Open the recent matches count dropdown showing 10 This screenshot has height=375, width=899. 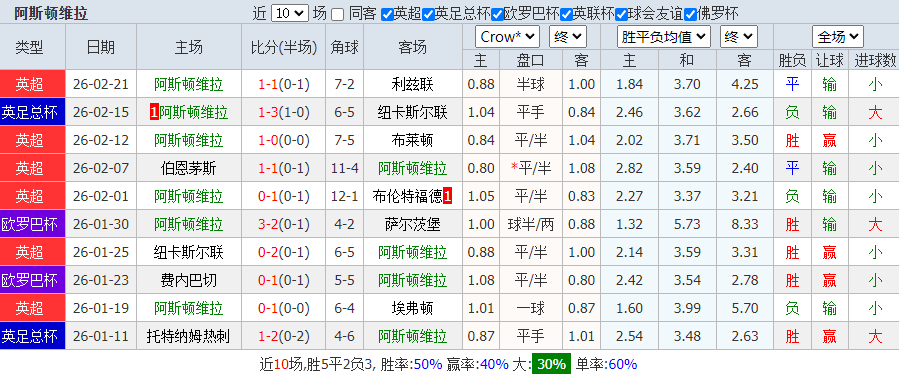tap(290, 14)
